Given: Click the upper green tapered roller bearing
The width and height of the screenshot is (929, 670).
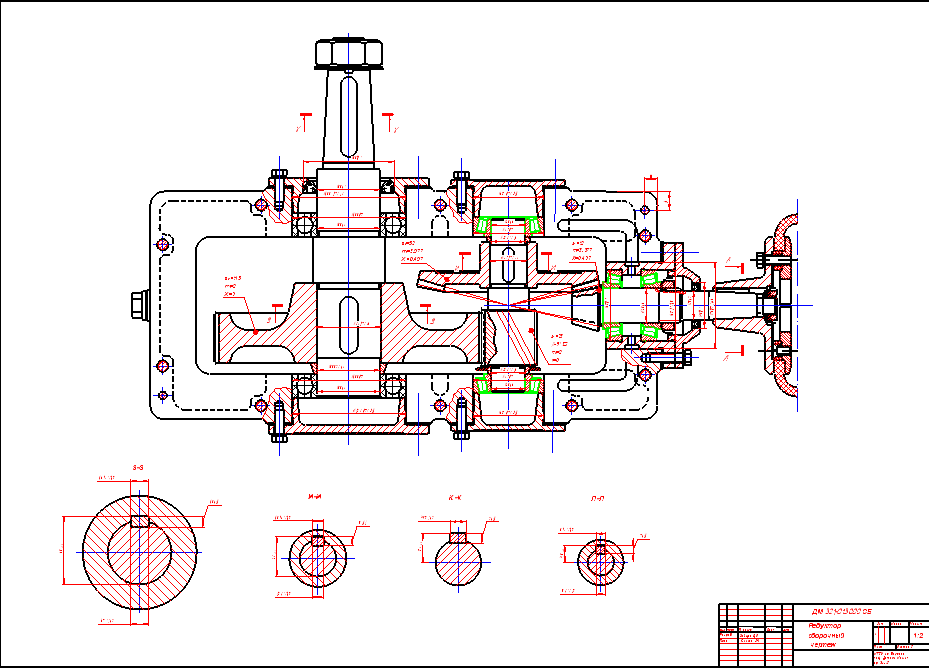Looking at the screenshot, I should click(509, 227).
